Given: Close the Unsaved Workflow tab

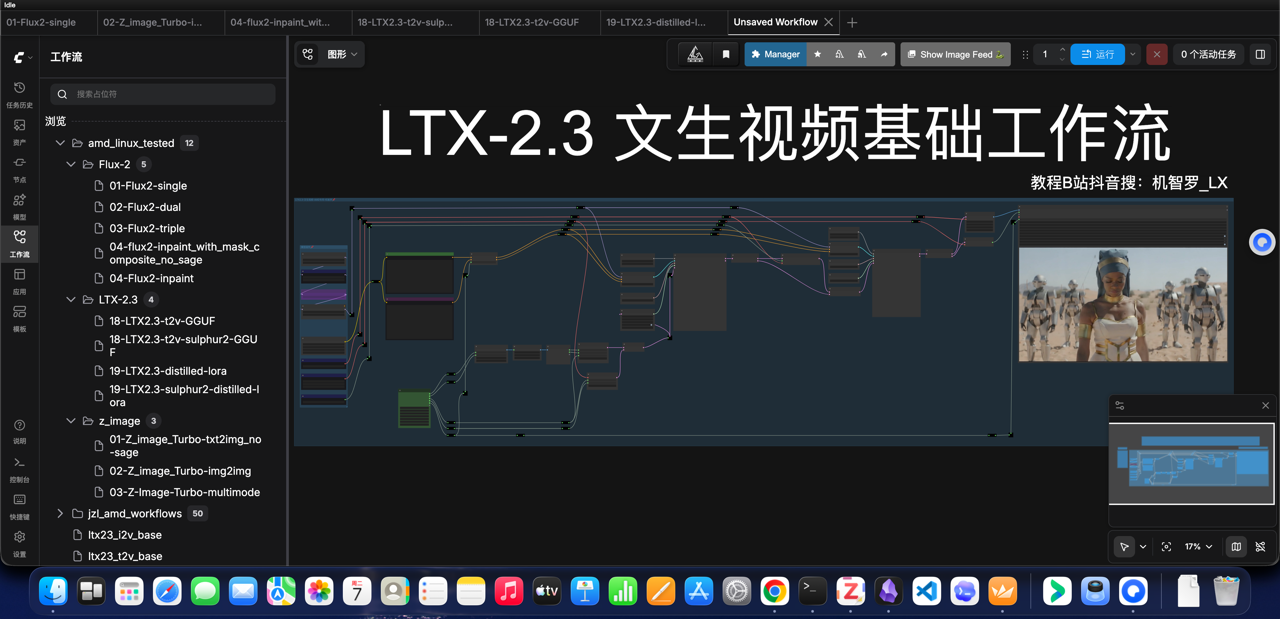Looking at the screenshot, I should click(x=828, y=22).
